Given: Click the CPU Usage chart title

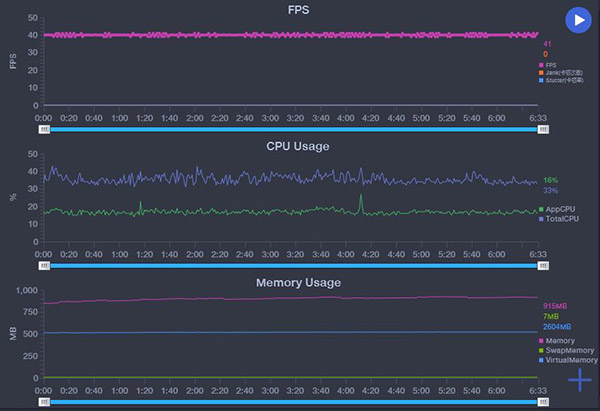Looking at the screenshot, I should (298, 146).
